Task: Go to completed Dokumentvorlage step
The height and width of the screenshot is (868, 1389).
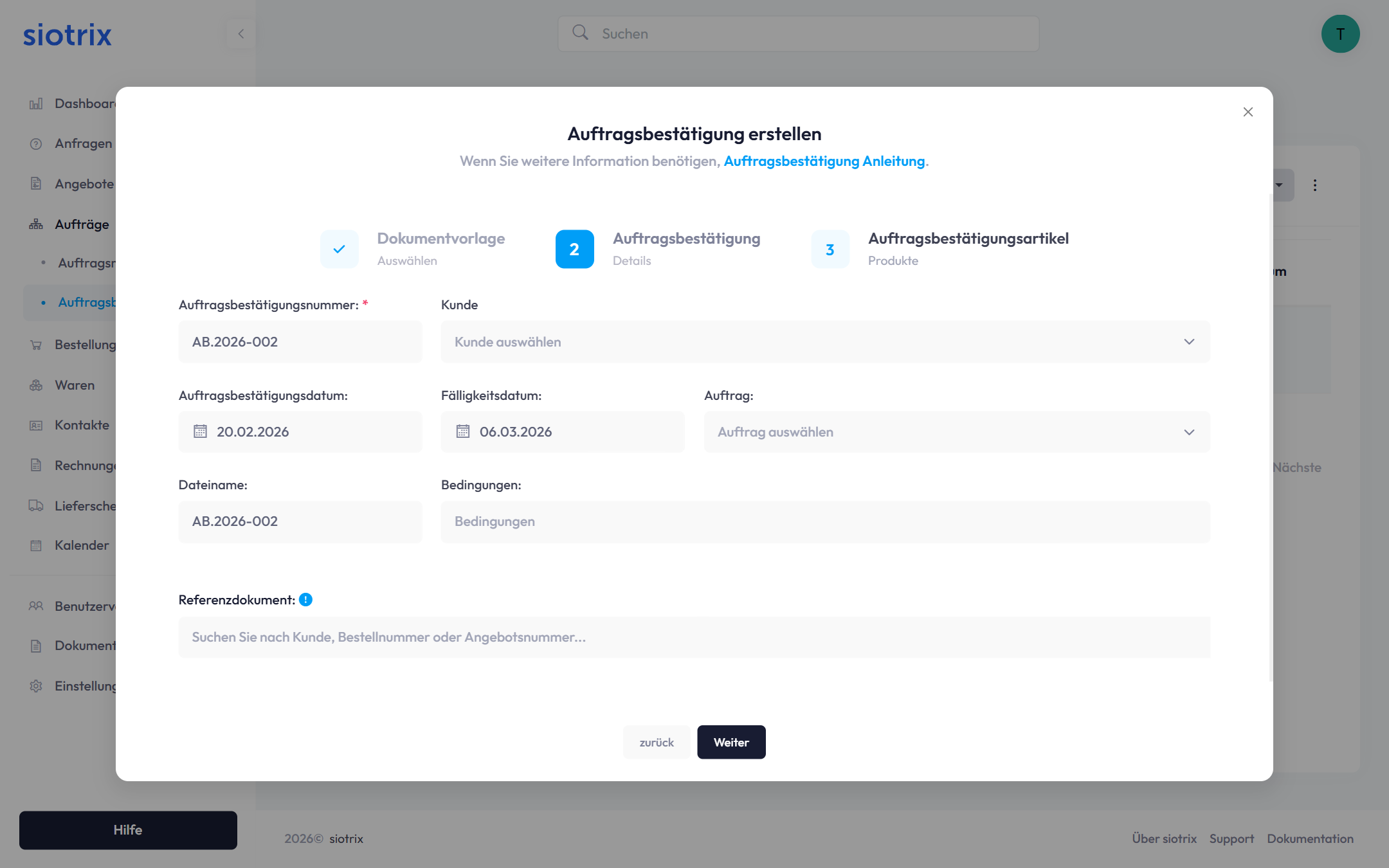Action: coord(340,249)
